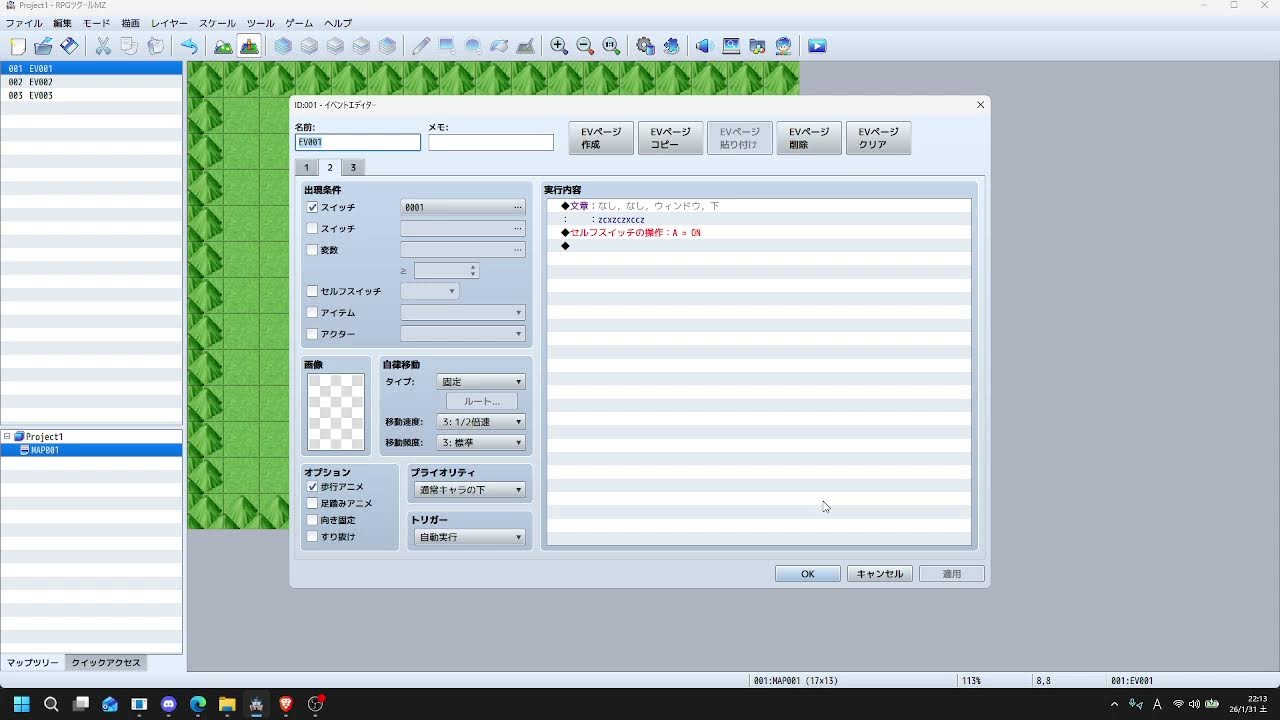Enable the セルフスイッチ condition checkbox
1280x720 pixels.
[x=312, y=291]
